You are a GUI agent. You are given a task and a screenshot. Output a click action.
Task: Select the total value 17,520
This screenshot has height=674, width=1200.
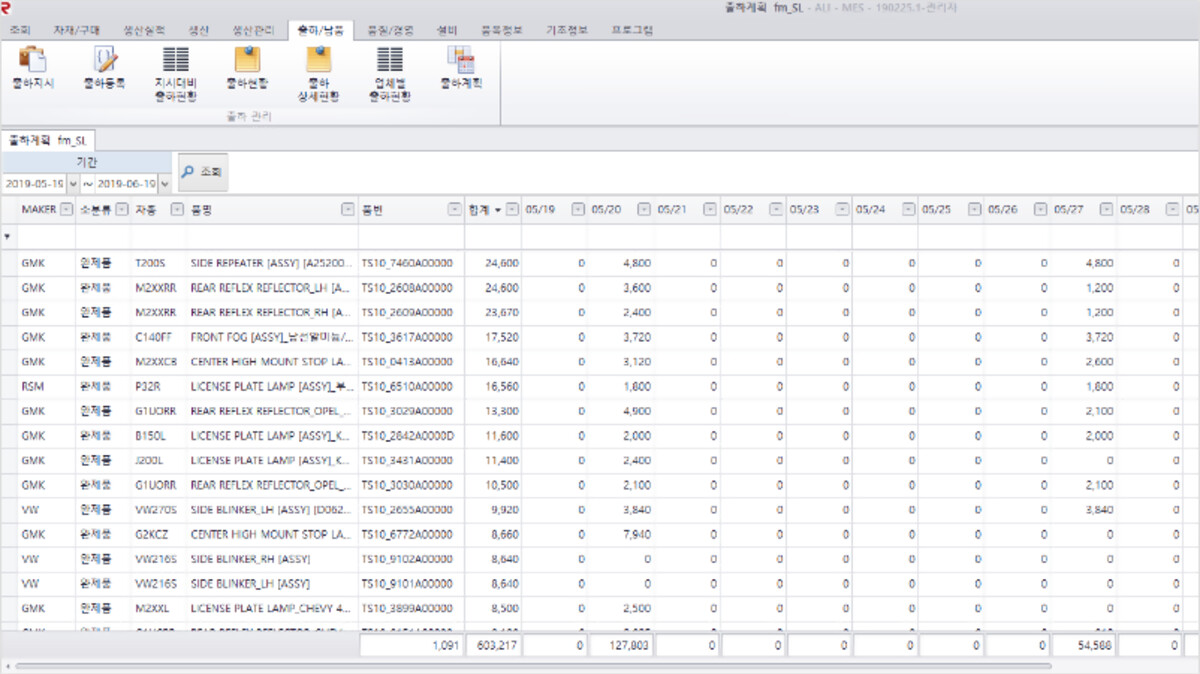pyautogui.click(x=492, y=336)
